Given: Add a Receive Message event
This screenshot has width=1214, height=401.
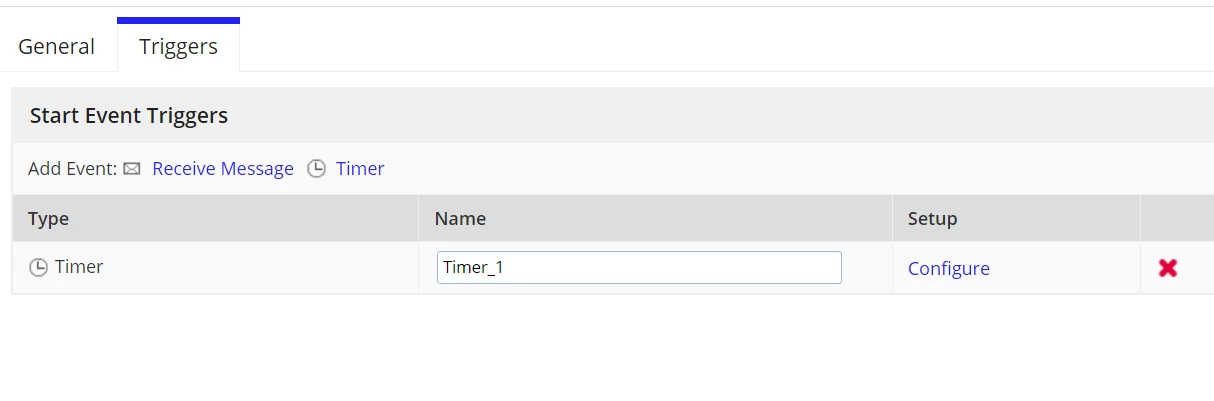Looking at the screenshot, I should click(x=223, y=169).
